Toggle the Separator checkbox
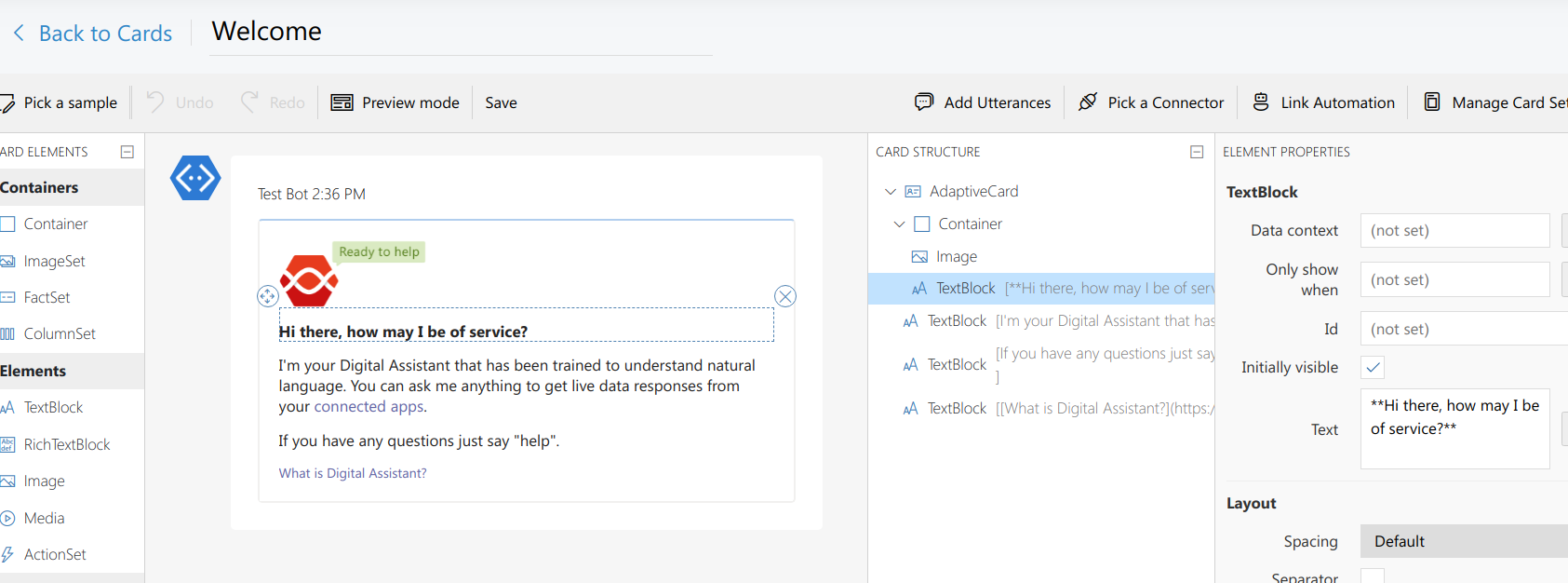 tap(1373, 576)
